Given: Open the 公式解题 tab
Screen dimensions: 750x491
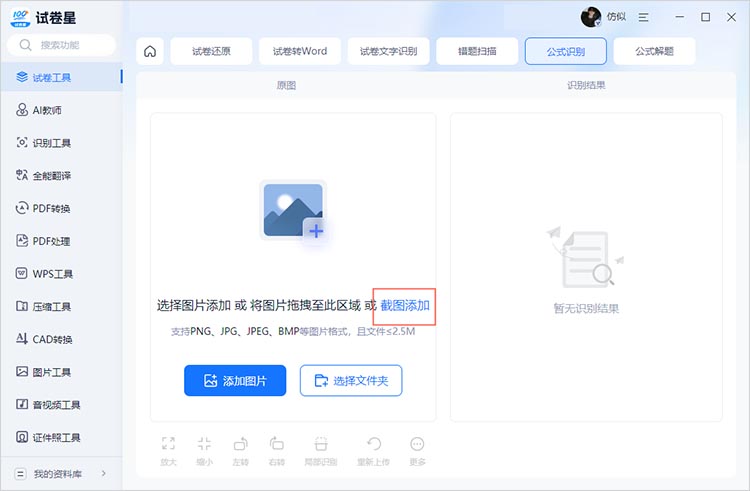Looking at the screenshot, I should tap(654, 51).
